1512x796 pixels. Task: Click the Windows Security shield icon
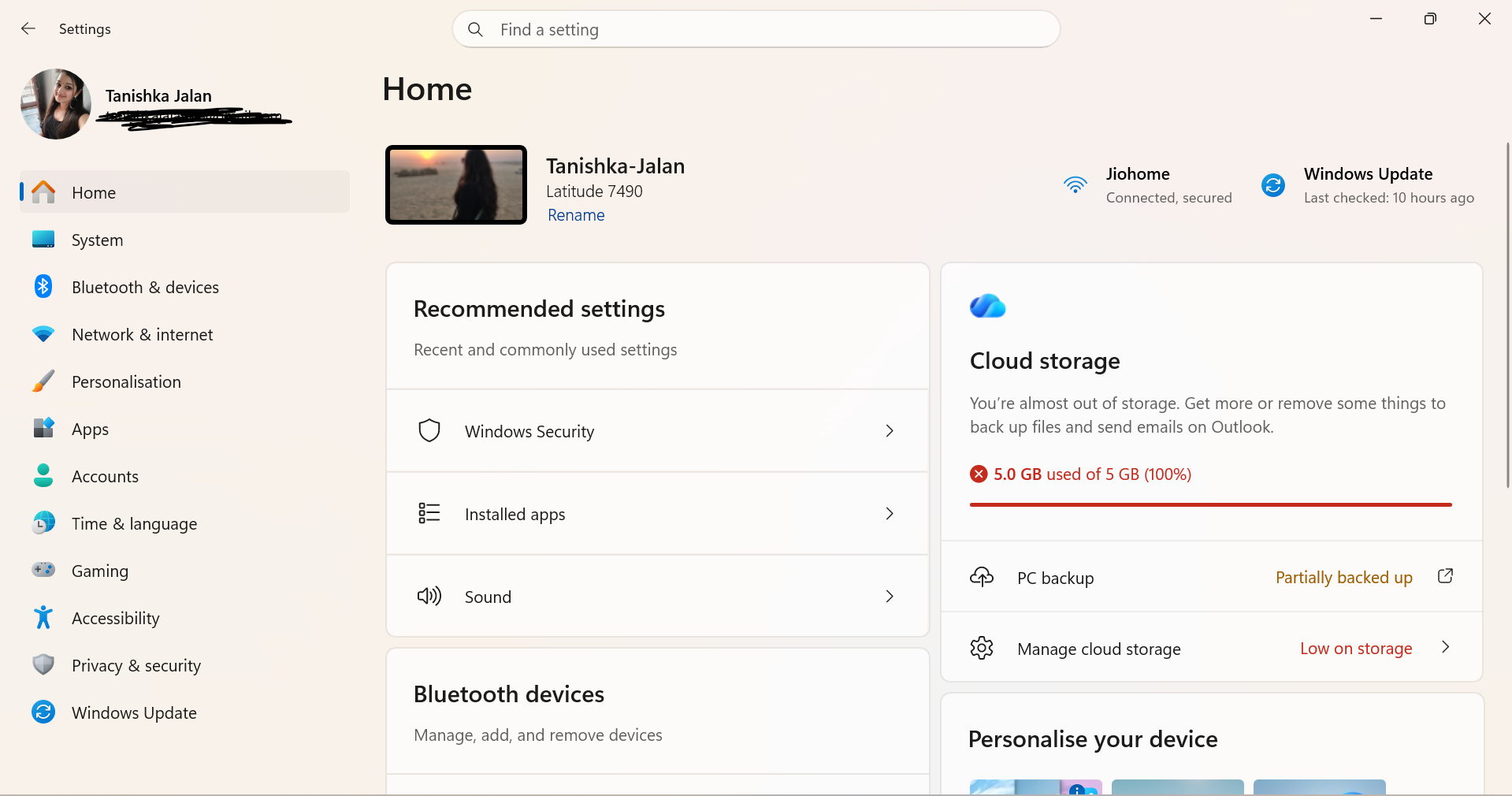point(429,430)
